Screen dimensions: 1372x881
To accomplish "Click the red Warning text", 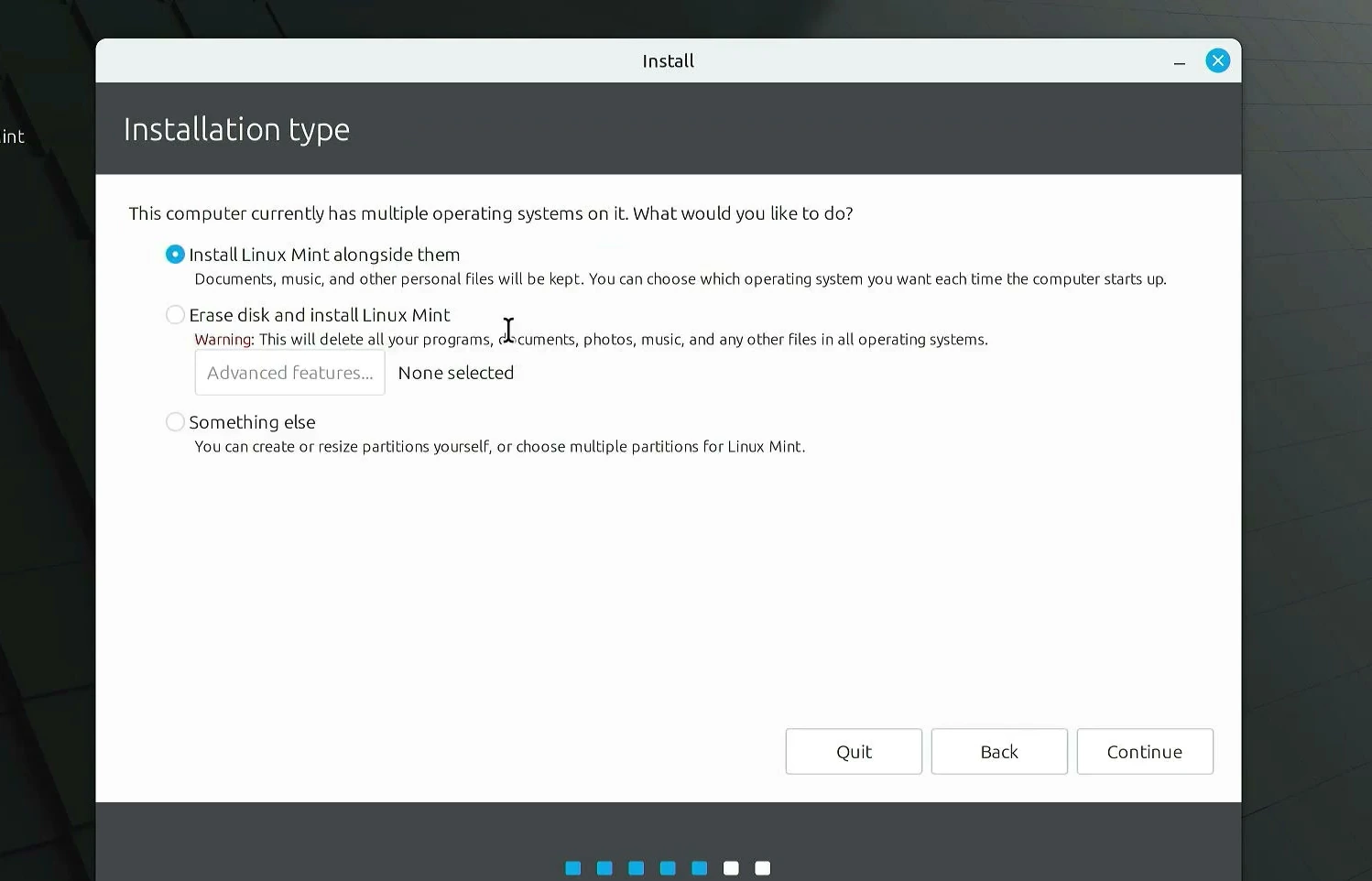I will coord(224,340).
